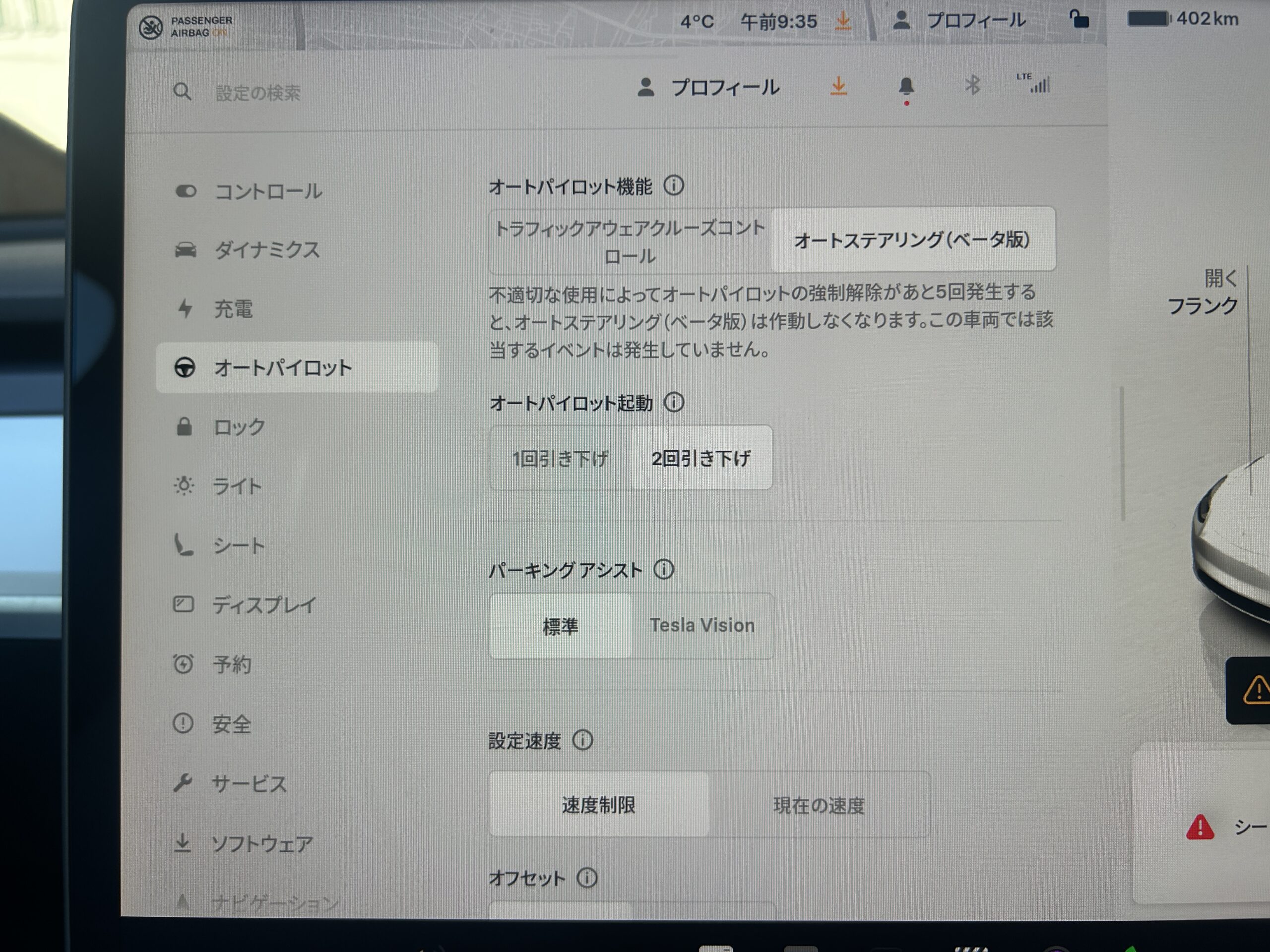Click the settings panel scrollbar
Viewport: 1270px width, 952px height.
1123,453
